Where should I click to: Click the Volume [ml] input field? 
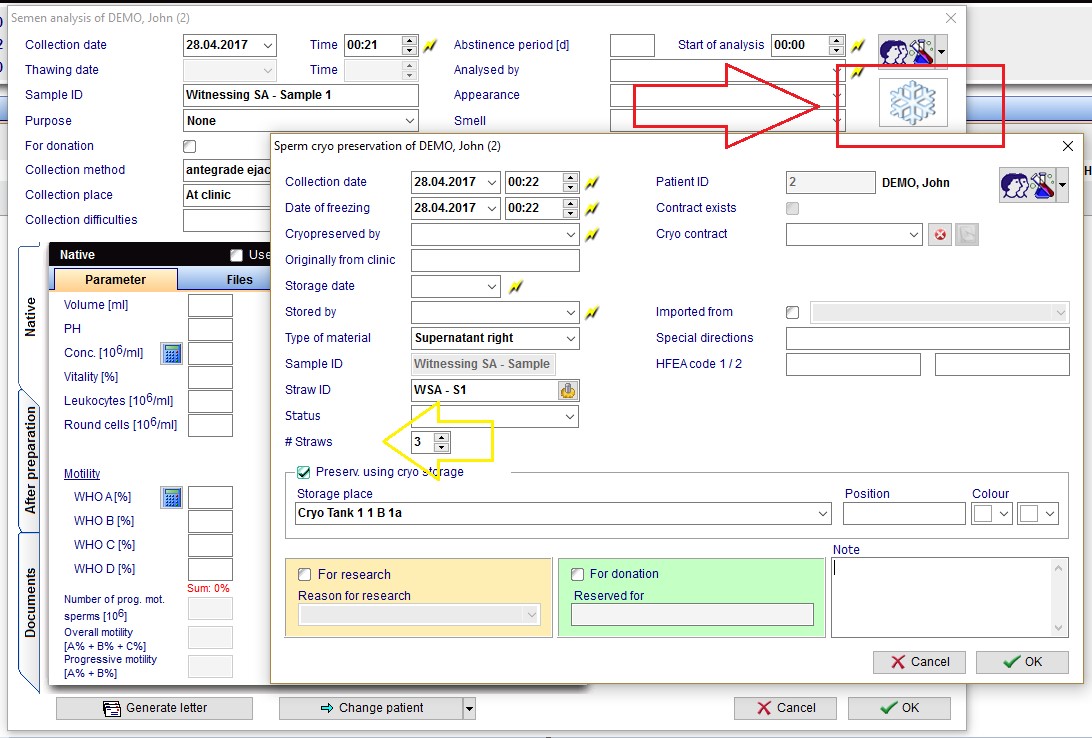(210, 306)
